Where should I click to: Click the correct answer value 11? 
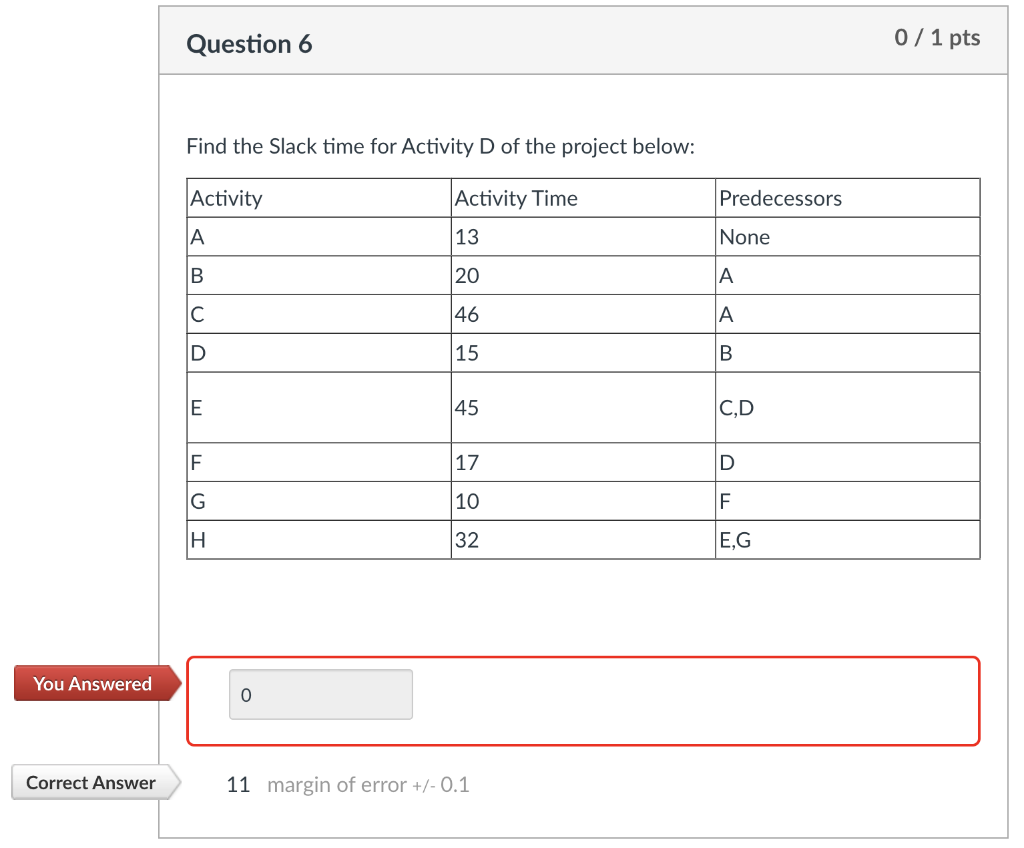click(238, 784)
